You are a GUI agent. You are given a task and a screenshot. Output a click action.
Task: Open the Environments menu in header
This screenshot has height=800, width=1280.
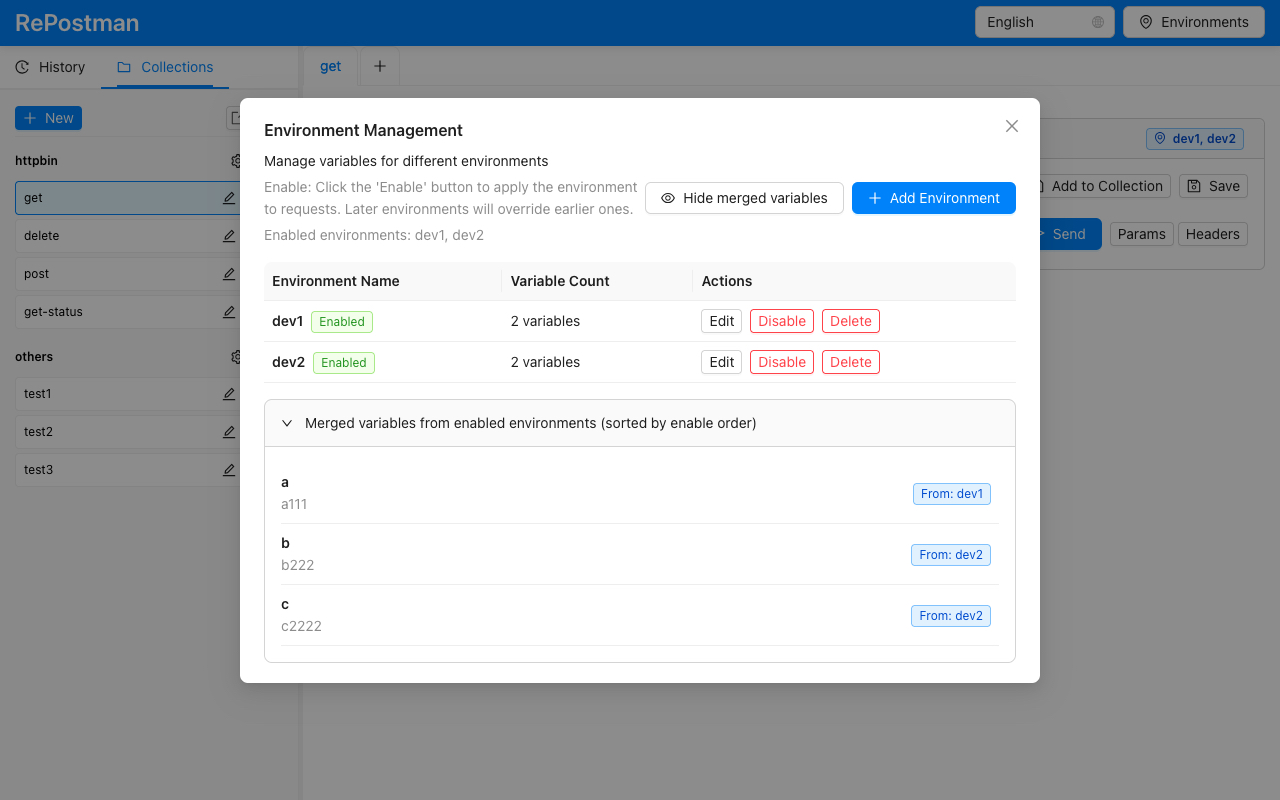(1193, 22)
